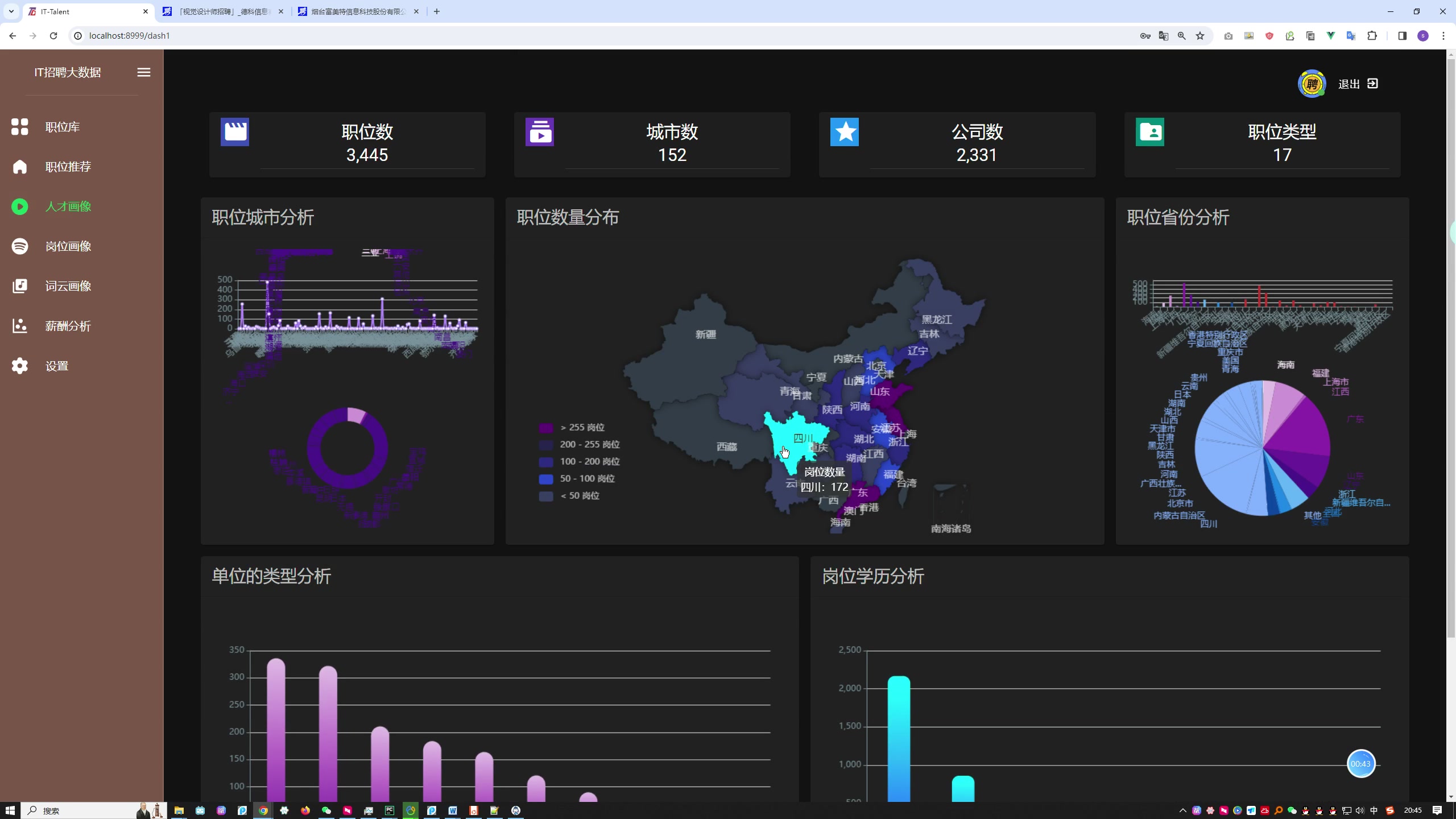Click the '50 - 100 岗位' blue color swatch

(x=545, y=479)
